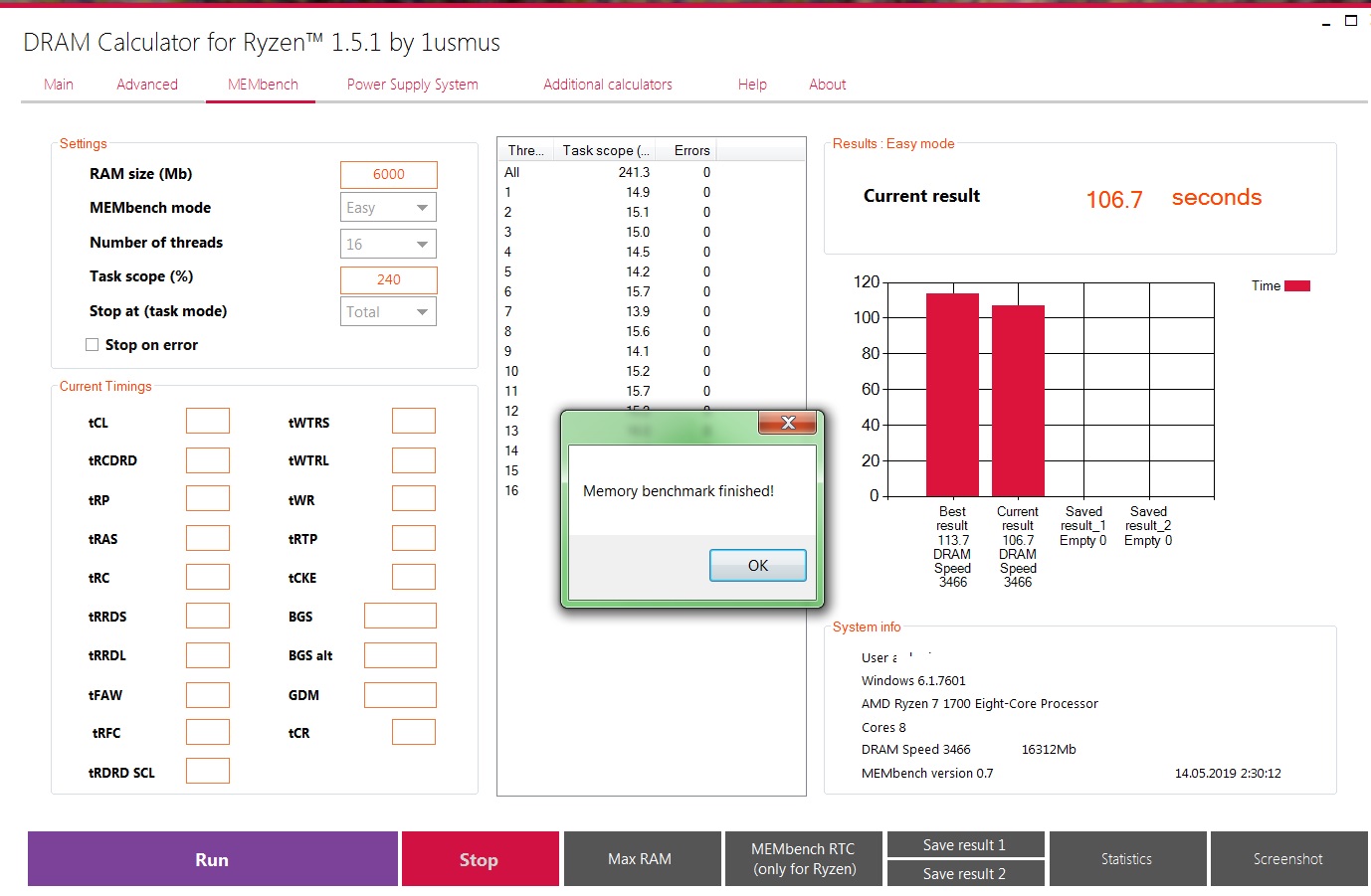This screenshot has width=1371, height=896.
Task: Click the Best result bar in chart
Action: click(x=952, y=395)
